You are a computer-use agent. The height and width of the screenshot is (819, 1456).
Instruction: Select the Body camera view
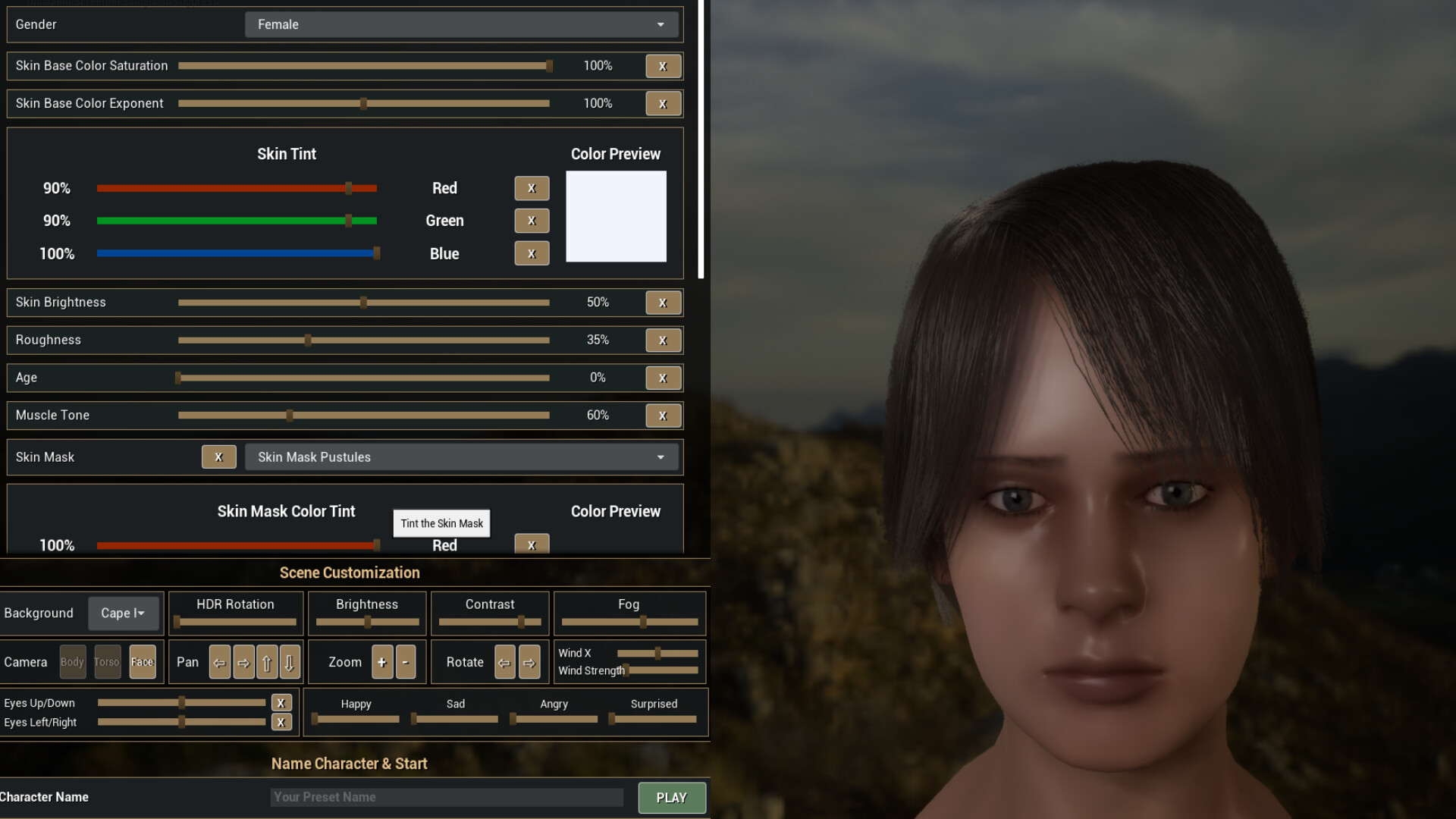click(73, 661)
